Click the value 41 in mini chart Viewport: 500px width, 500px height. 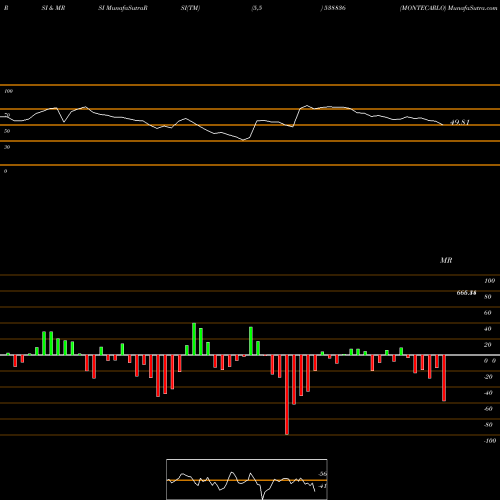(x=323, y=486)
